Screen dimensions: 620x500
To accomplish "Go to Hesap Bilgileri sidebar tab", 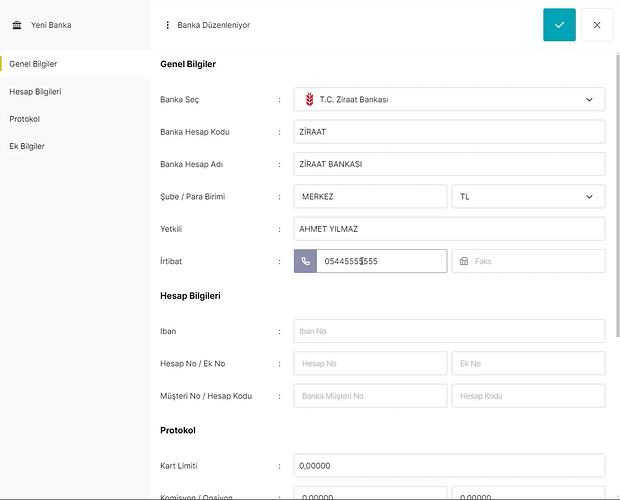I will [75, 91].
